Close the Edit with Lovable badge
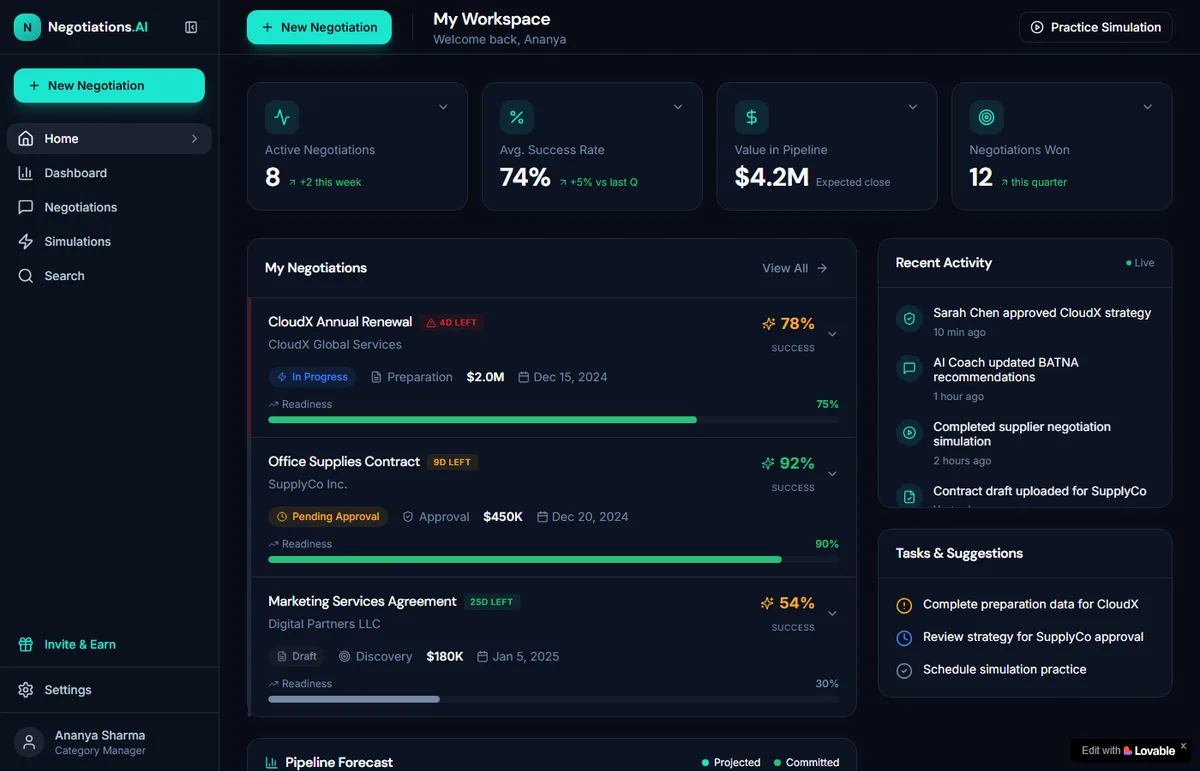 pos(1183,746)
